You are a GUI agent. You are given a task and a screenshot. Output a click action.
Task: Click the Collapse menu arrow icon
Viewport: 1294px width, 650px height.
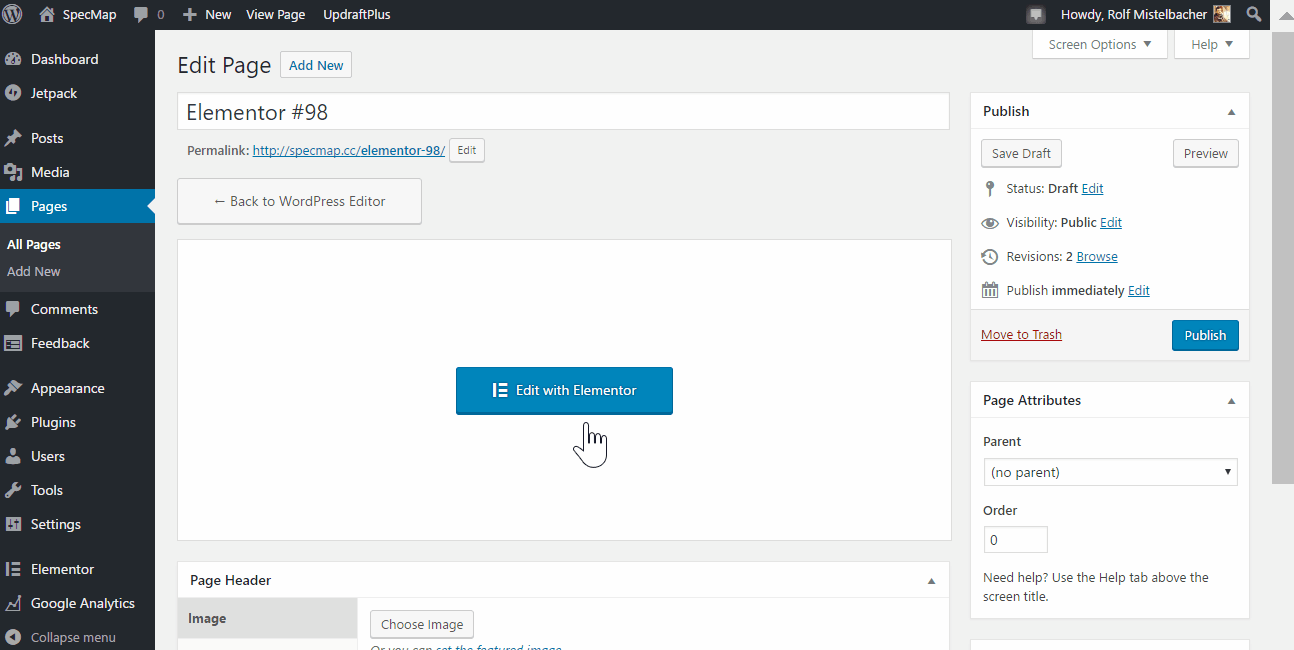click(x=13, y=637)
